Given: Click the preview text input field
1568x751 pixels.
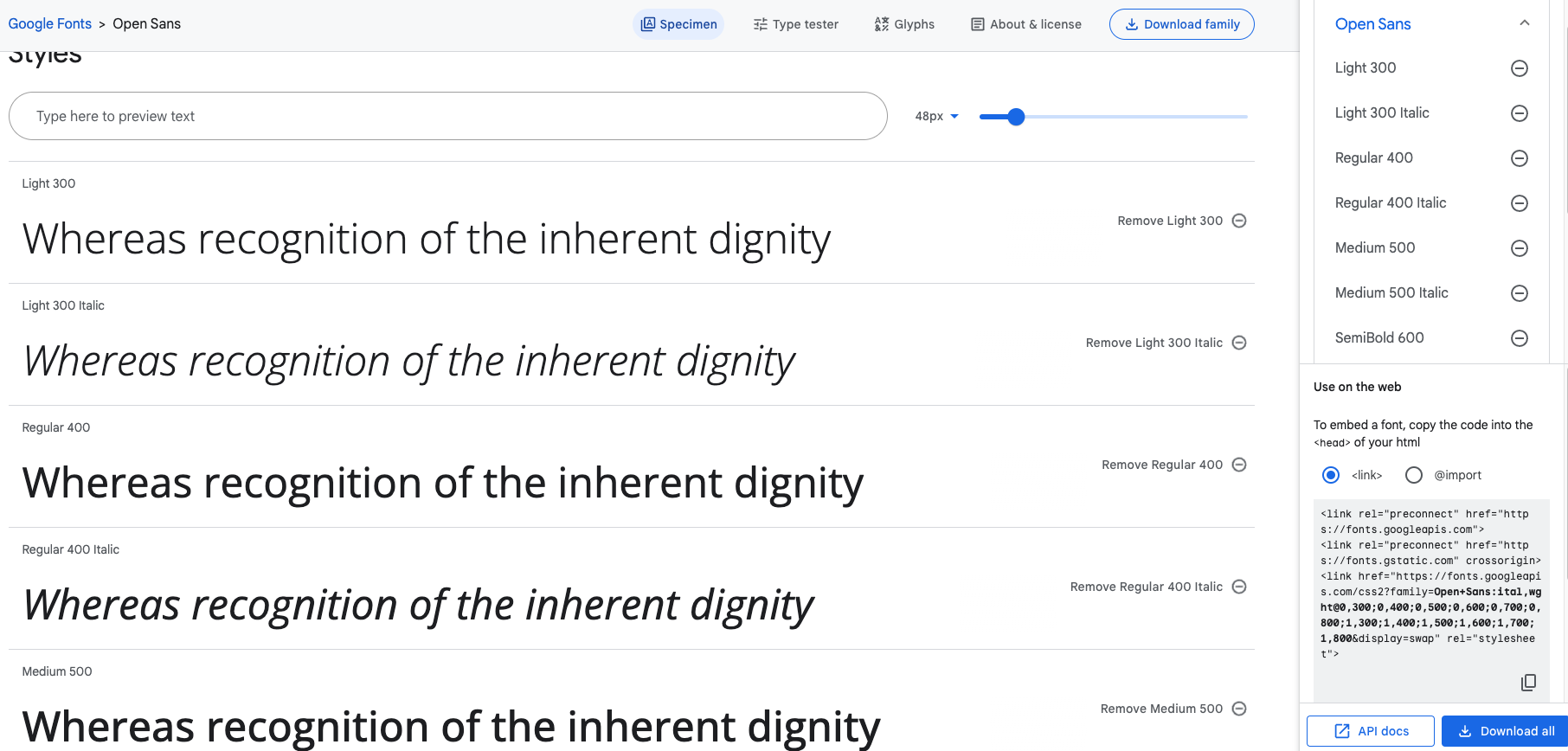Looking at the screenshot, I should tap(448, 116).
